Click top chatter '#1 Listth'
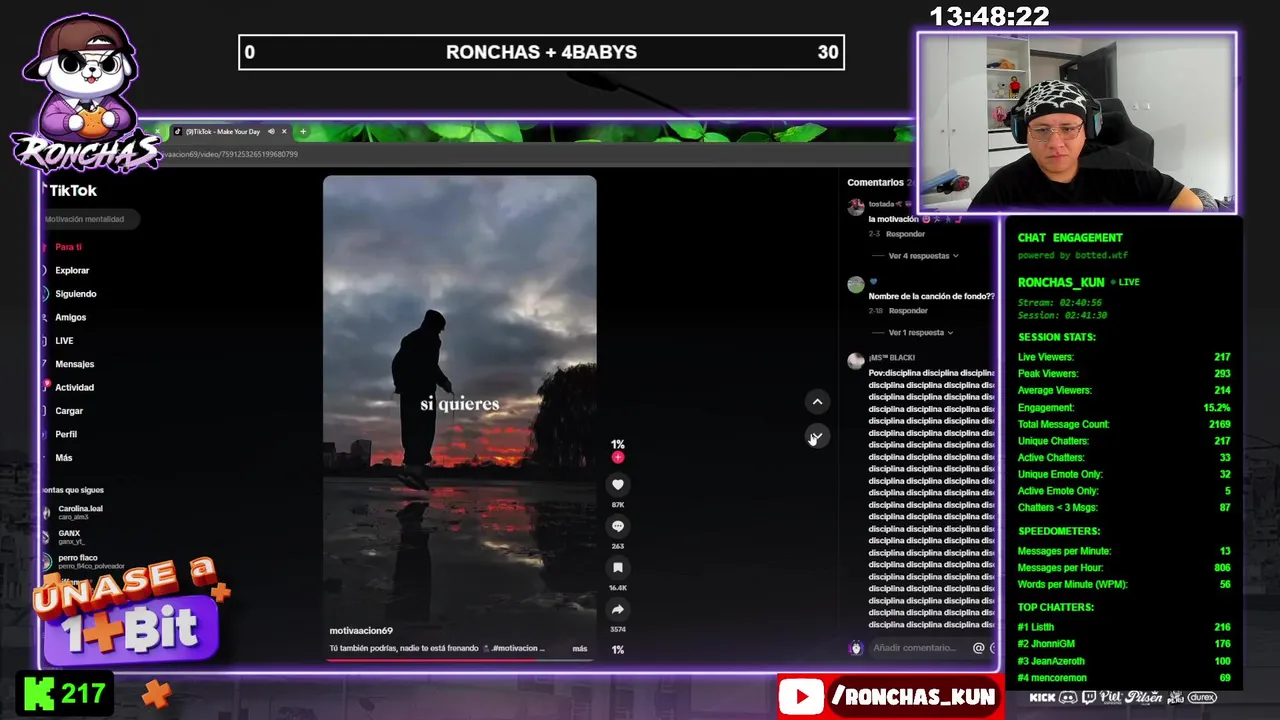 1124,627
